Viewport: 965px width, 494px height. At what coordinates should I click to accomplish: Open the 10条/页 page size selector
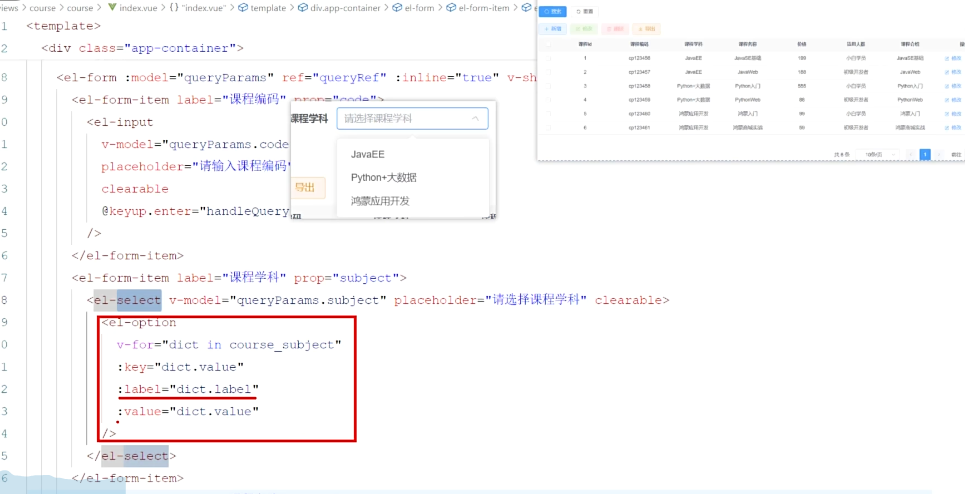pyautogui.click(x=877, y=154)
